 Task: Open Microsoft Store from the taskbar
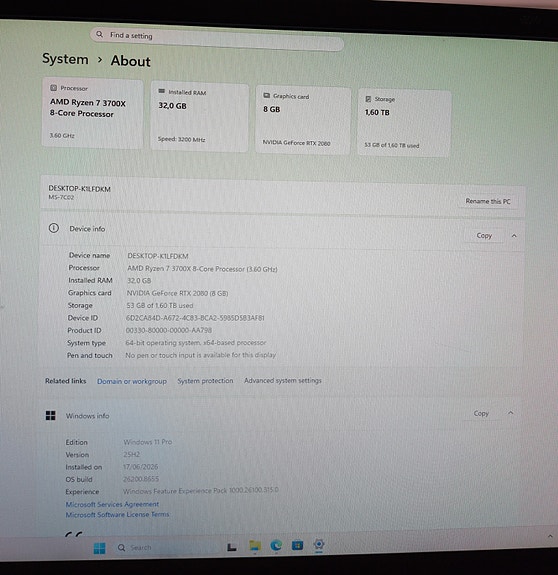click(297, 545)
